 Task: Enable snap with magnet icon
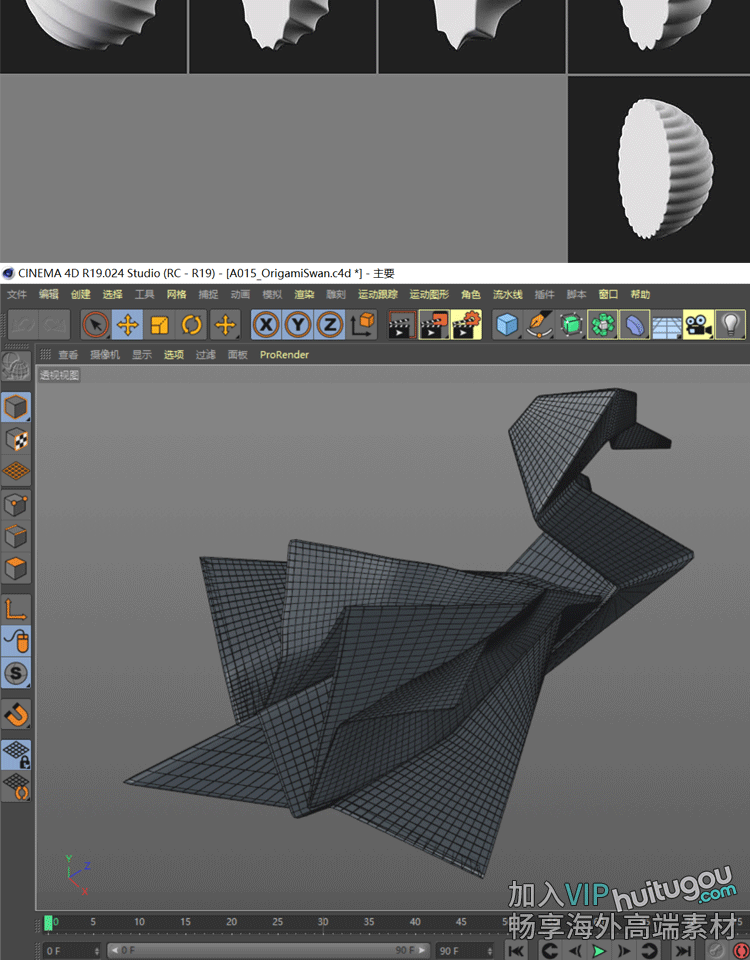(x=17, y=715)
